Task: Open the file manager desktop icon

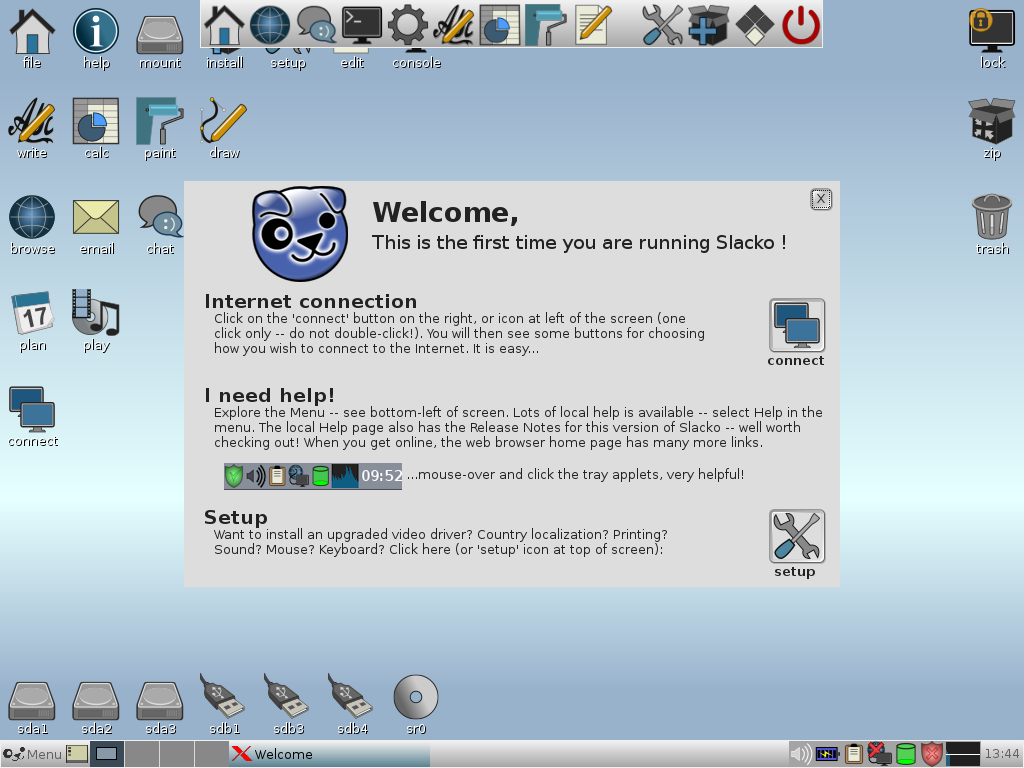Action: (x=32, y=39)
